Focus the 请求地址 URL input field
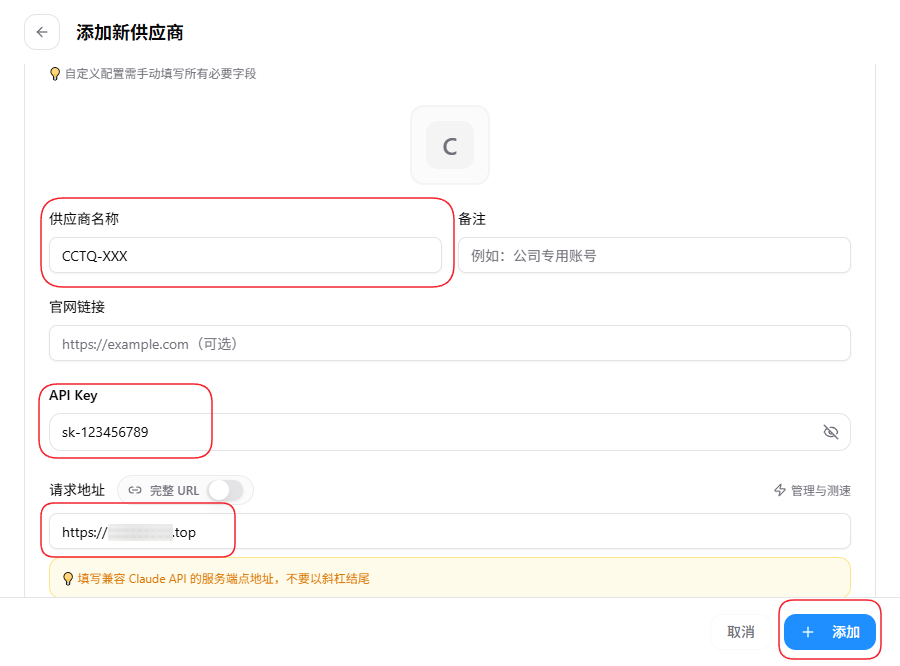 [450, 532]
